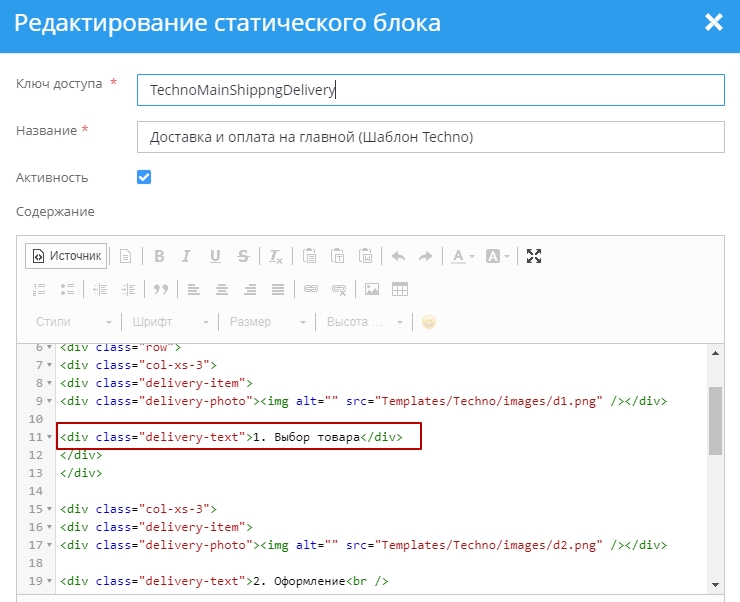The height and width of the screenshot is (602, 740).
Task: Open the Стили styles dropdown
Action: pos(74,322)
